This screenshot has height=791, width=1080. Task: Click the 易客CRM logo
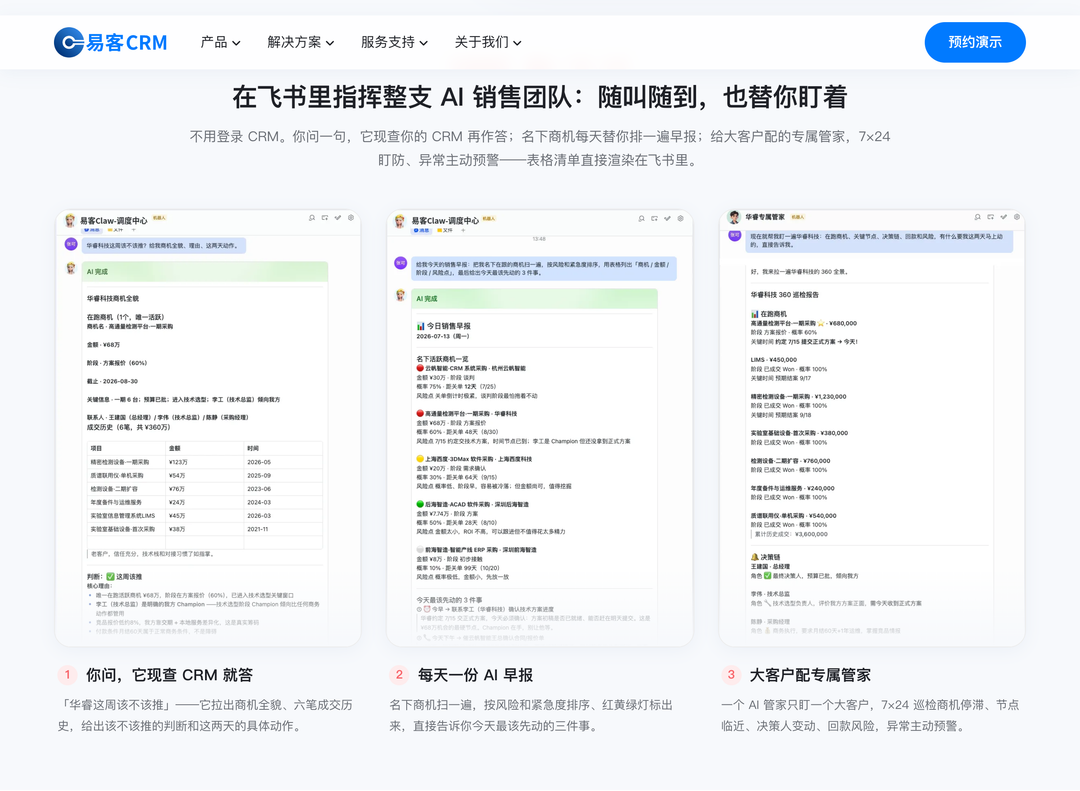(111, 42)
